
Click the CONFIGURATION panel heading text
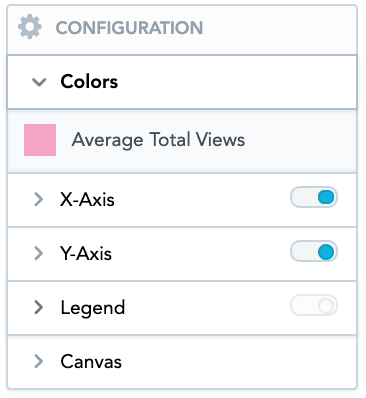click(129, 28)
